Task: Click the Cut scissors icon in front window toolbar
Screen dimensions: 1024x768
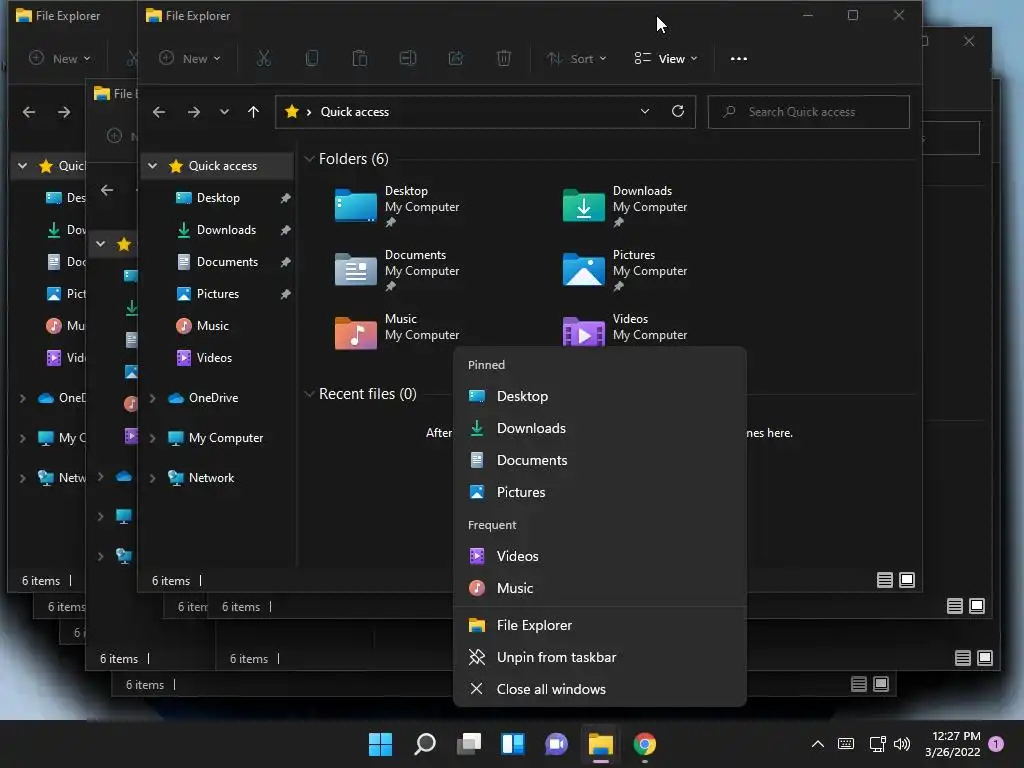Action: tap(263, 59)
